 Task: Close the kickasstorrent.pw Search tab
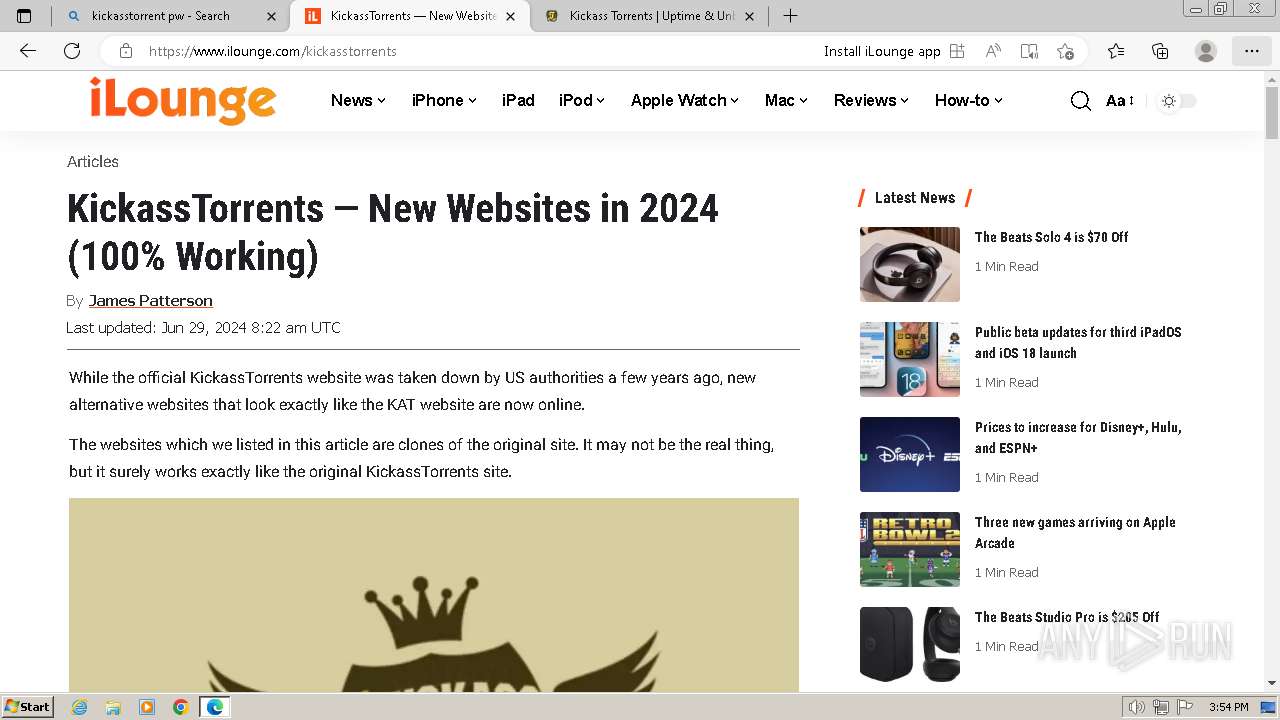(272, 16)
